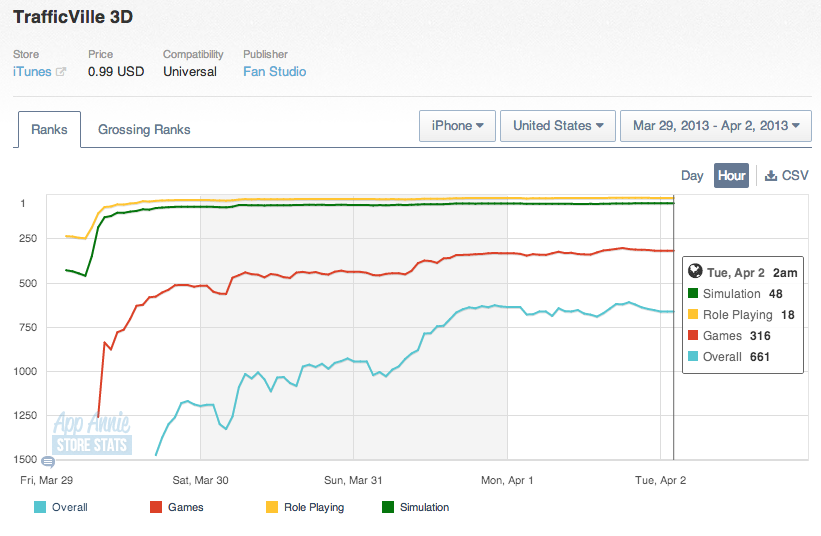
Task: Click the green Simulation legend swatch
Action: click(x=388, y=507)
